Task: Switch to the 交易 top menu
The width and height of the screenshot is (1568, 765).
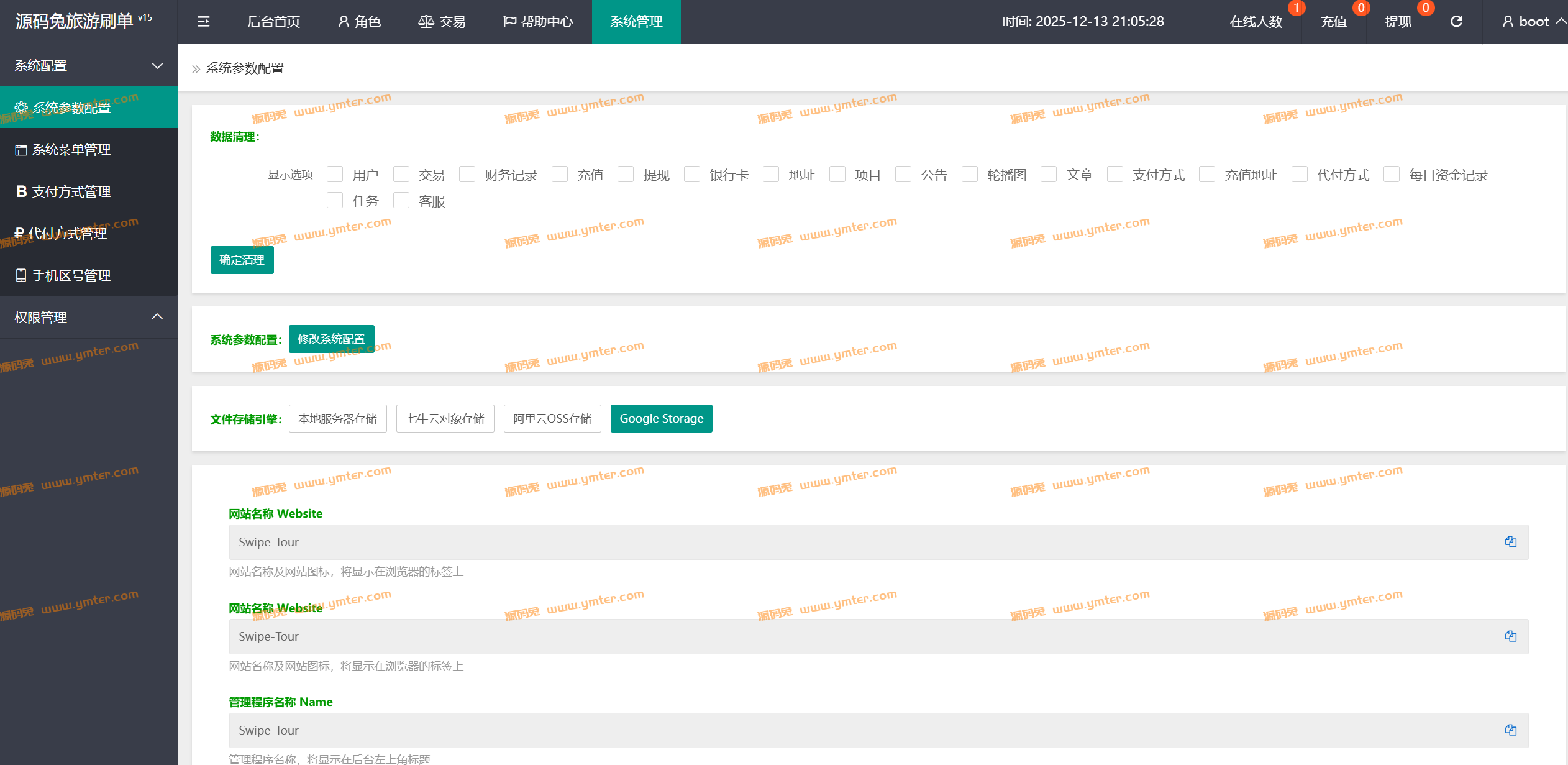Action: pos(442,22)
